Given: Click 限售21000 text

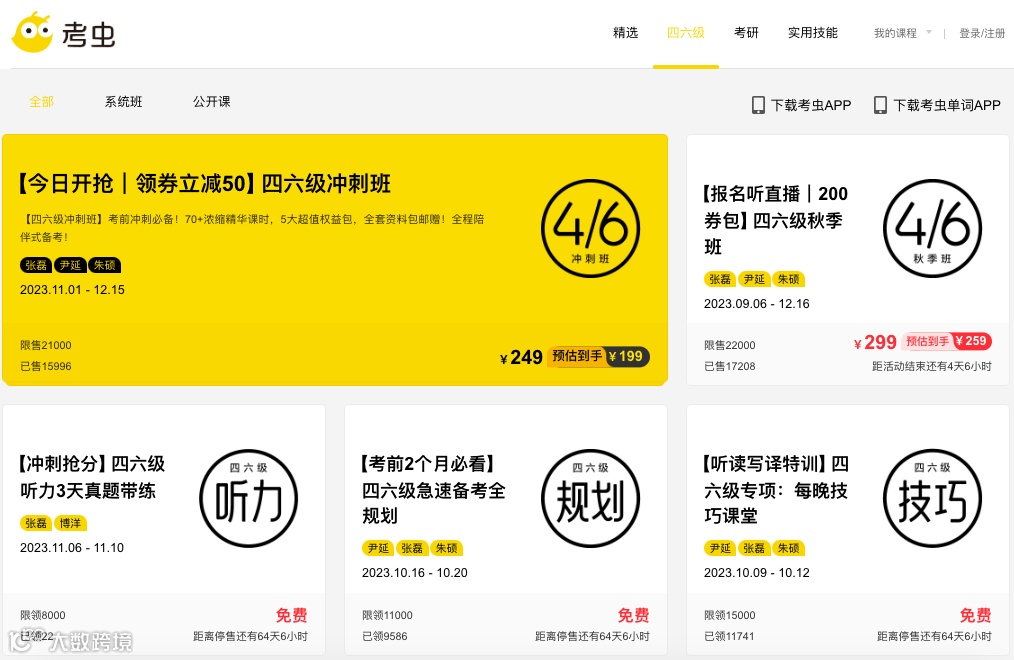Looking at the screenshot, I should coord(46,345).
